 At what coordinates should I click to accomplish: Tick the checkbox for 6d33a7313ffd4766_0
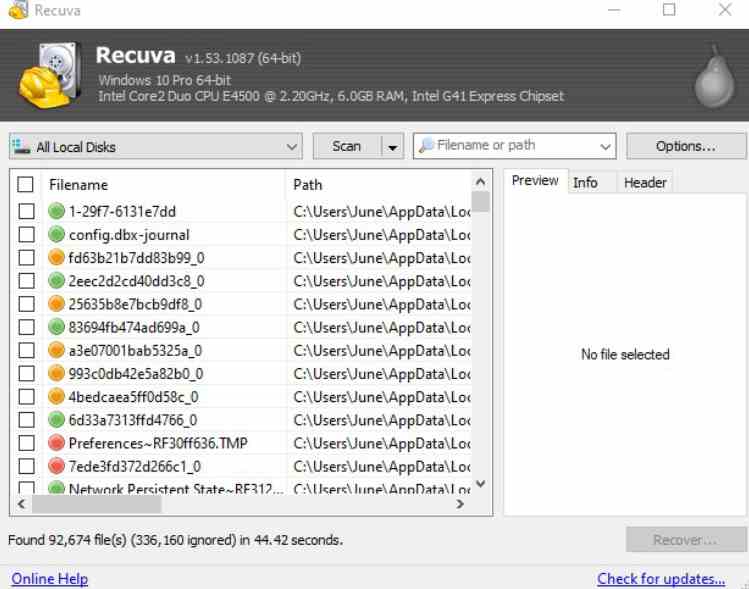click(x=26, y=419)
